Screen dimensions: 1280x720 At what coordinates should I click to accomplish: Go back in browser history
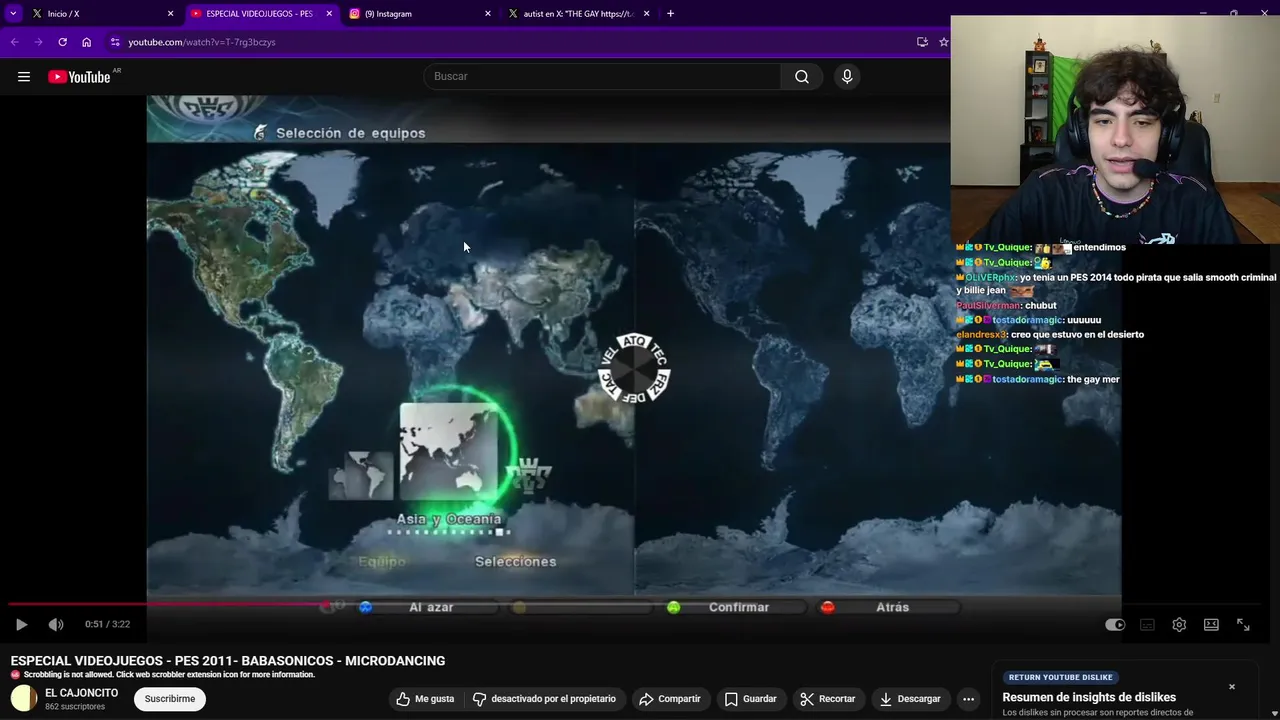point(14,42)
